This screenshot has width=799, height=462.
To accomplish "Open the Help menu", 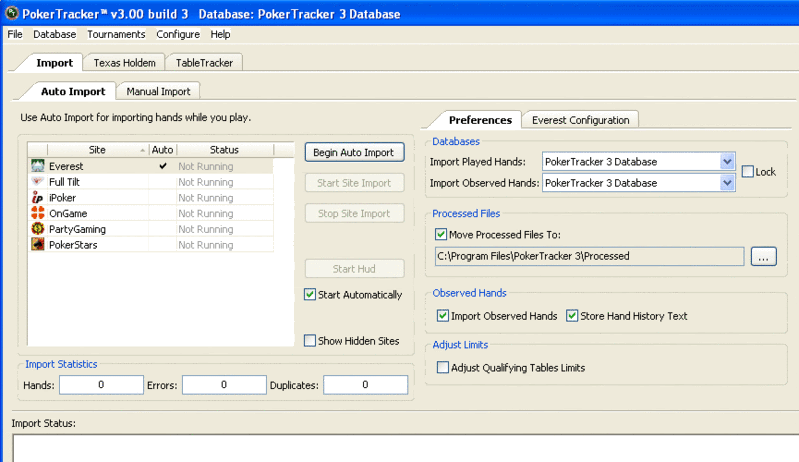I will [220, 34].
